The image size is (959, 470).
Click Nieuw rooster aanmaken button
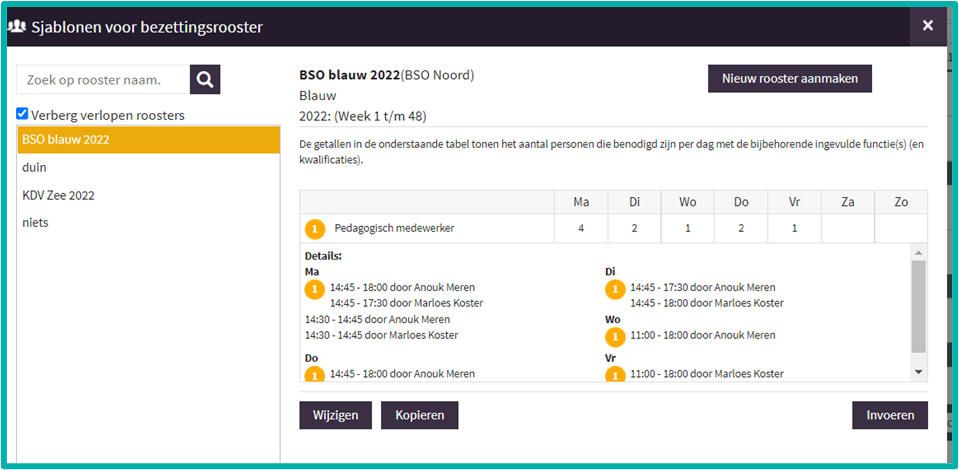789,79
